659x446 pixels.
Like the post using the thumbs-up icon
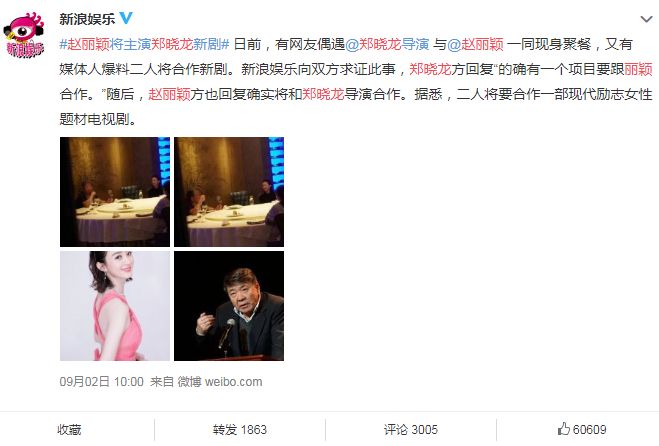tap(563, 429)
